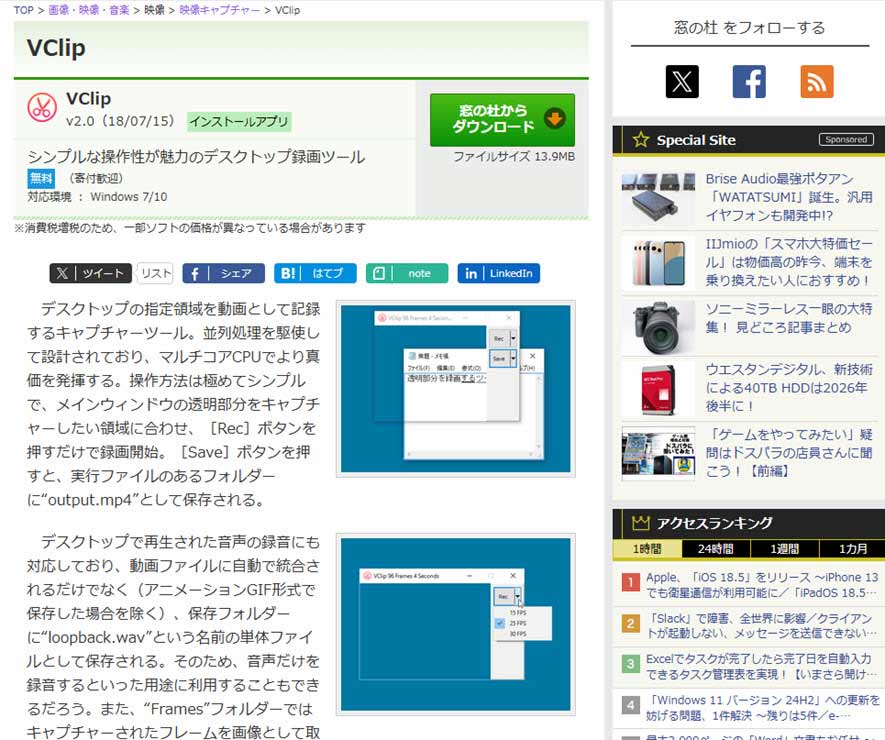This screenshot has height=740, width=885.
Task: Open 映像キャプチャー breadcrumb link
Action: [x=220, y=10]
